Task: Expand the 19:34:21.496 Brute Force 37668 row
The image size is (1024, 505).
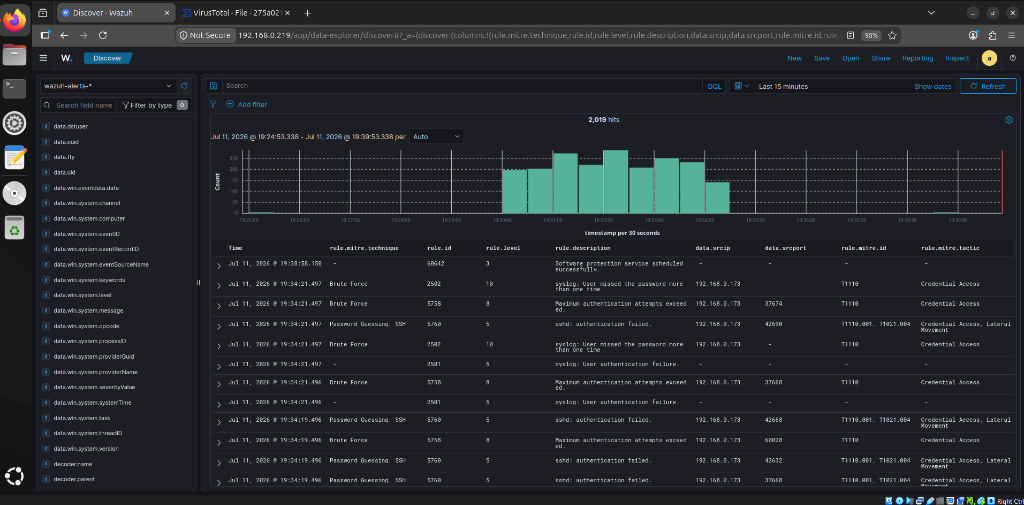Action: (219, 385)
